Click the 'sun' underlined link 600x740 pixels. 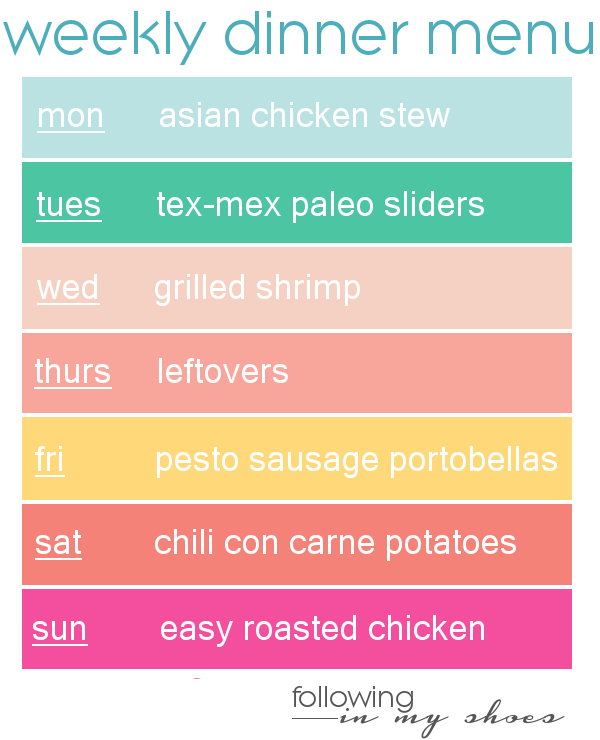[x=59, y=630]
